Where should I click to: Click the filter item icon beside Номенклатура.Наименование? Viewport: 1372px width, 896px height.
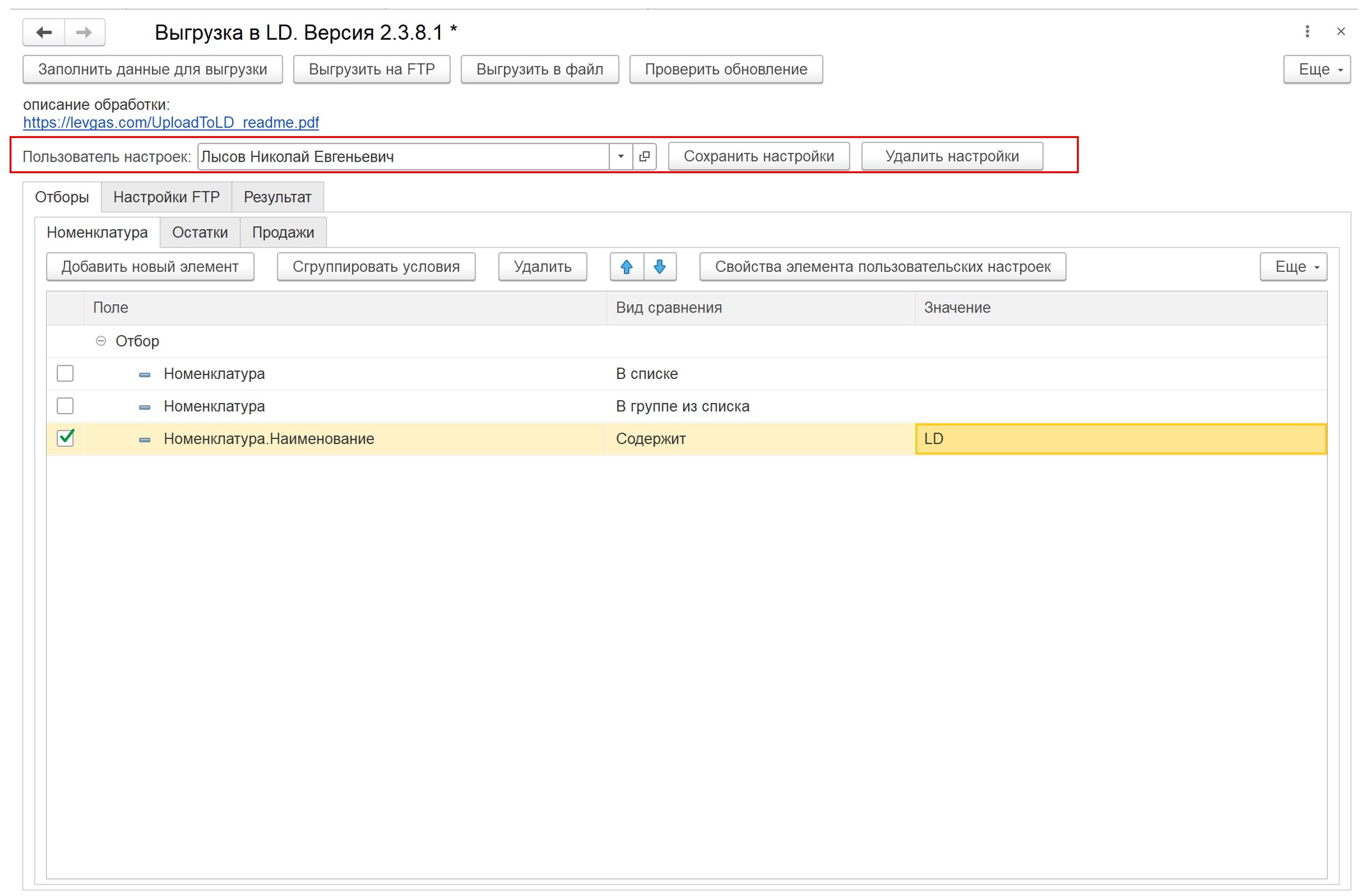pyautogui.click(x=144, y=439)
